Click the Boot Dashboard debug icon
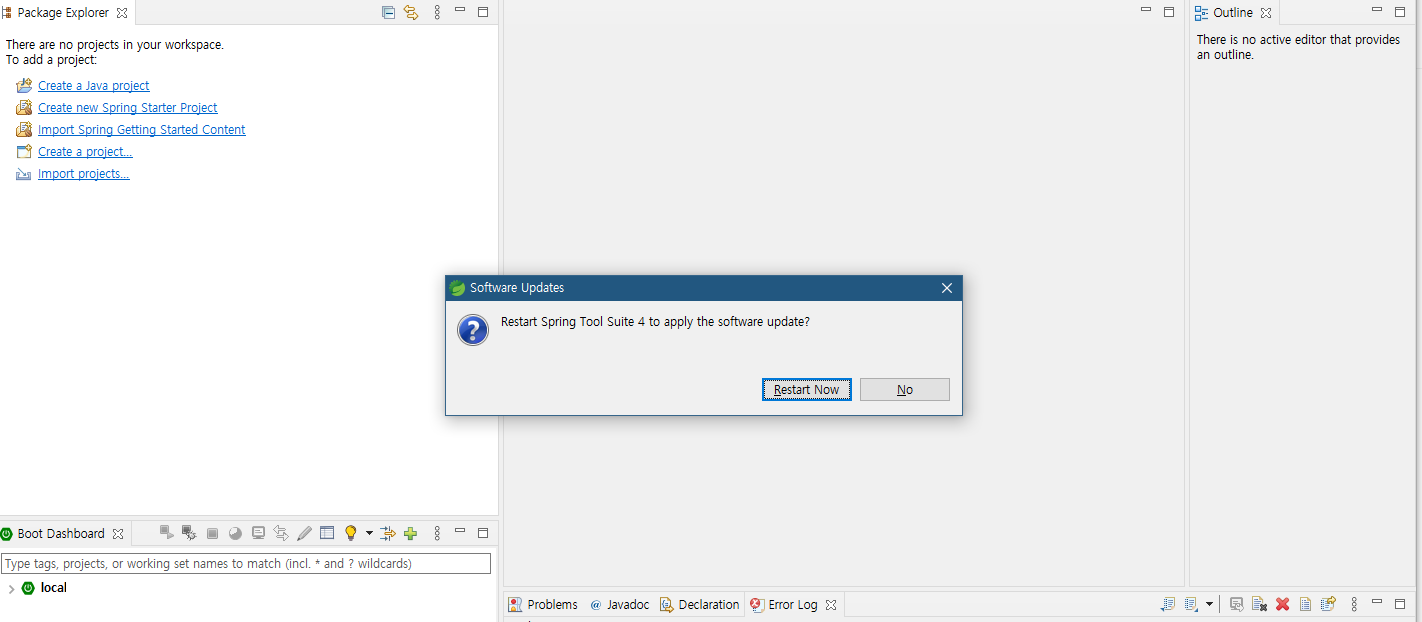This screenshot has width=1422, height=622. click(188, 534)
